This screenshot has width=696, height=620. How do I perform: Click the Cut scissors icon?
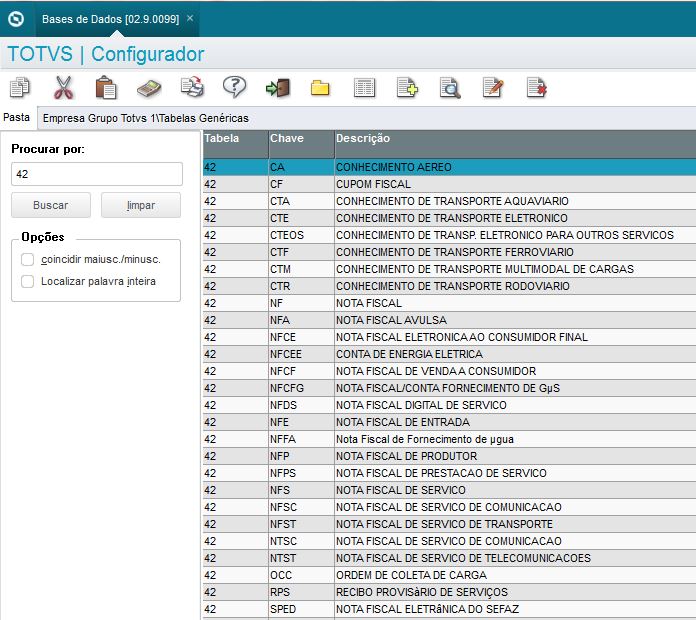(63, 87)
